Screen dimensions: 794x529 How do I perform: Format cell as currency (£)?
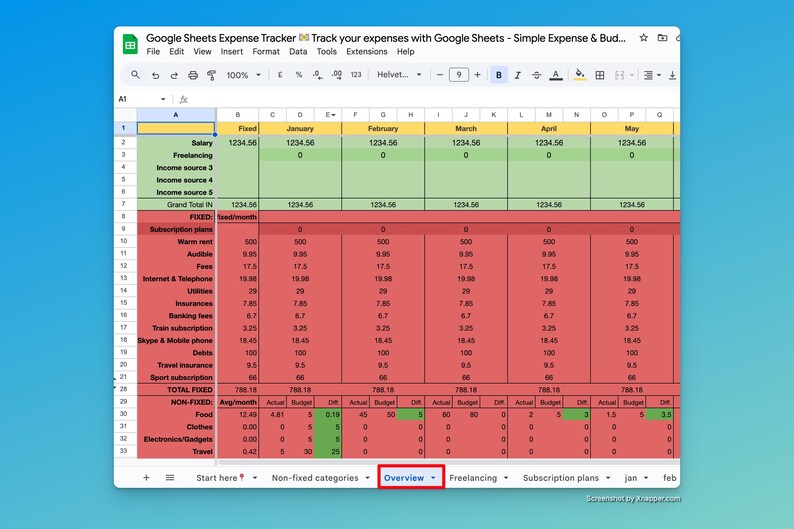click(x=280, y=75)
